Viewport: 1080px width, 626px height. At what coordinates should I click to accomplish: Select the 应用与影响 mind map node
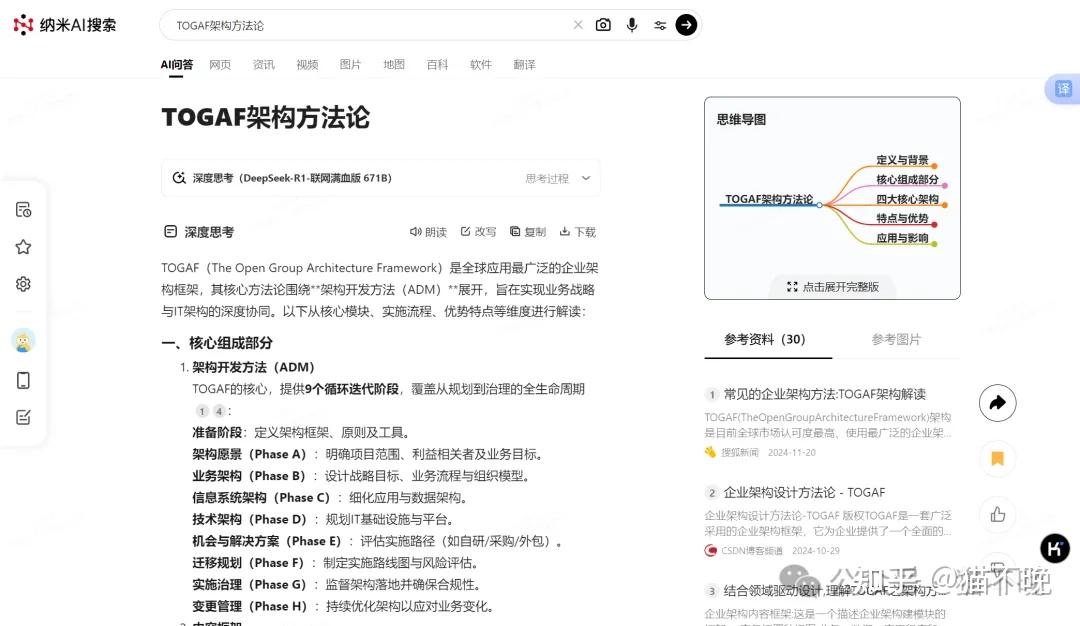click(x=902, y=238)
